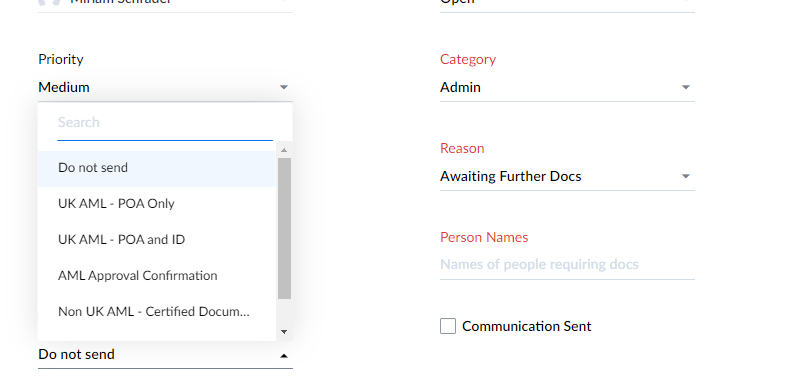
Task: Click the Reason field caret arrow
Action: [x=686, y=177]
